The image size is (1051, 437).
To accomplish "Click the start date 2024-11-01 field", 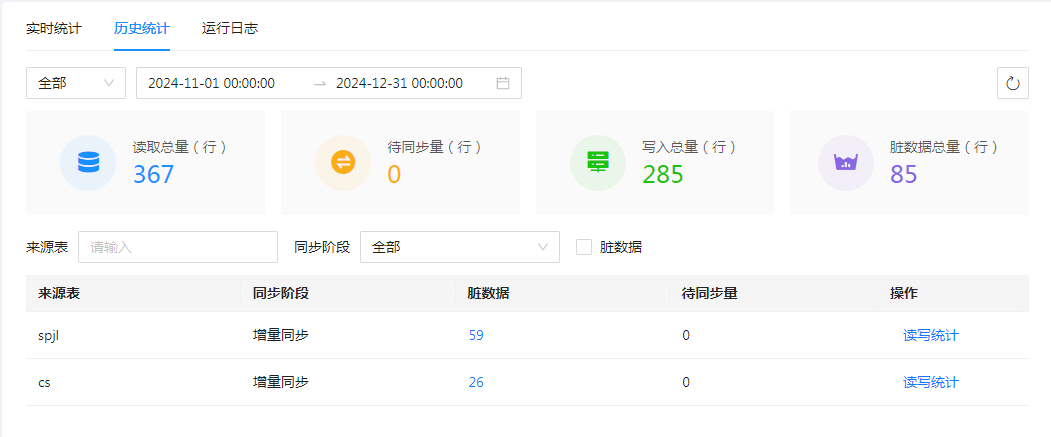I will 212,83.
